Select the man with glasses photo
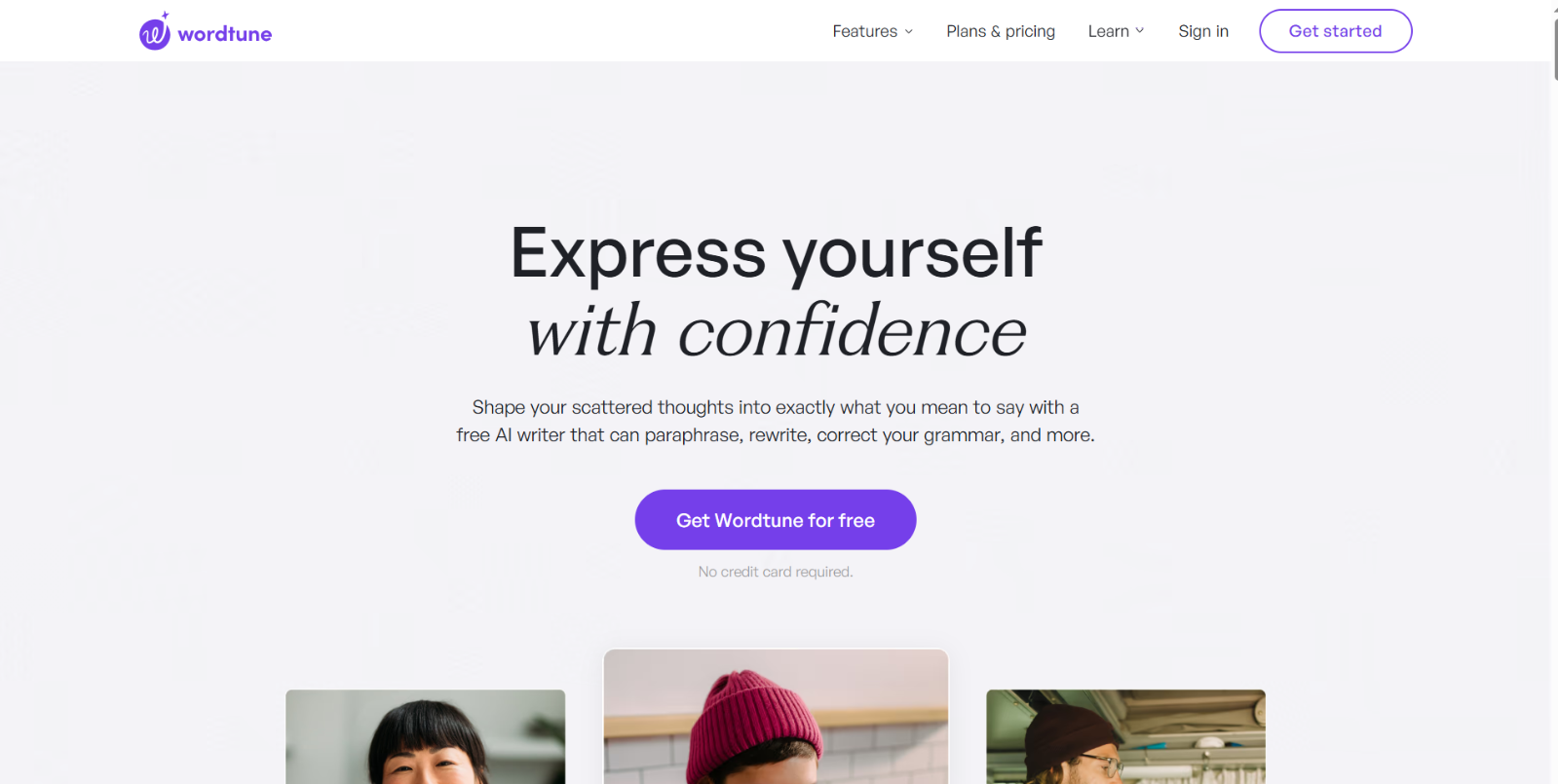 [x=1125, y=736]
